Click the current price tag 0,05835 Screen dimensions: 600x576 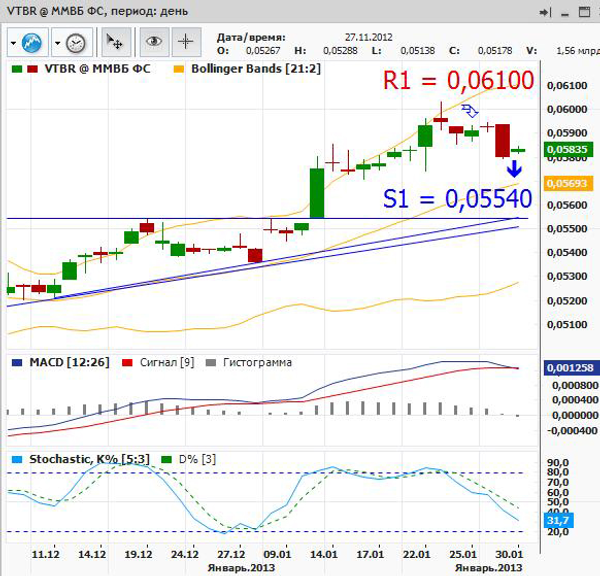568,149
